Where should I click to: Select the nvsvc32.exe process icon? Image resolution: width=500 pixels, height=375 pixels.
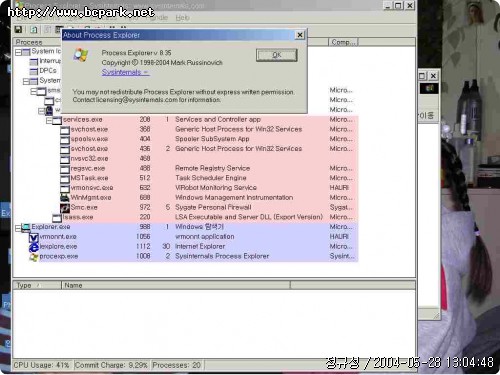[x=65, y=159]
